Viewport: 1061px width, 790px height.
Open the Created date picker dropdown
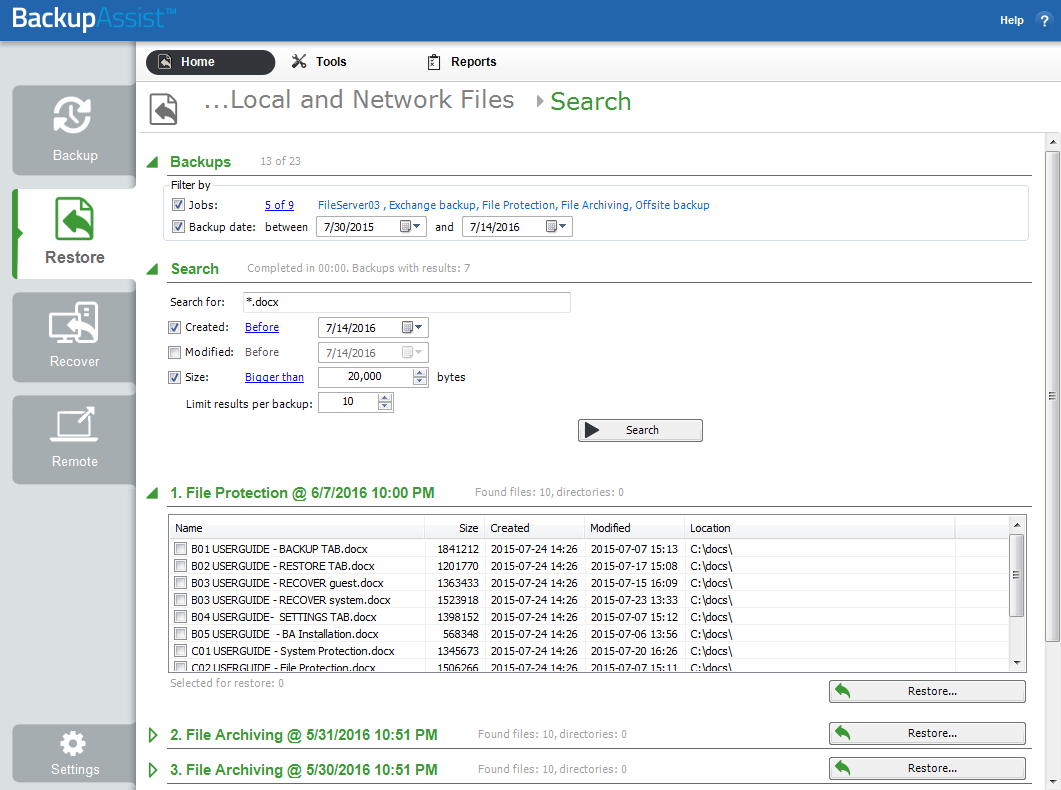(412, 327)
